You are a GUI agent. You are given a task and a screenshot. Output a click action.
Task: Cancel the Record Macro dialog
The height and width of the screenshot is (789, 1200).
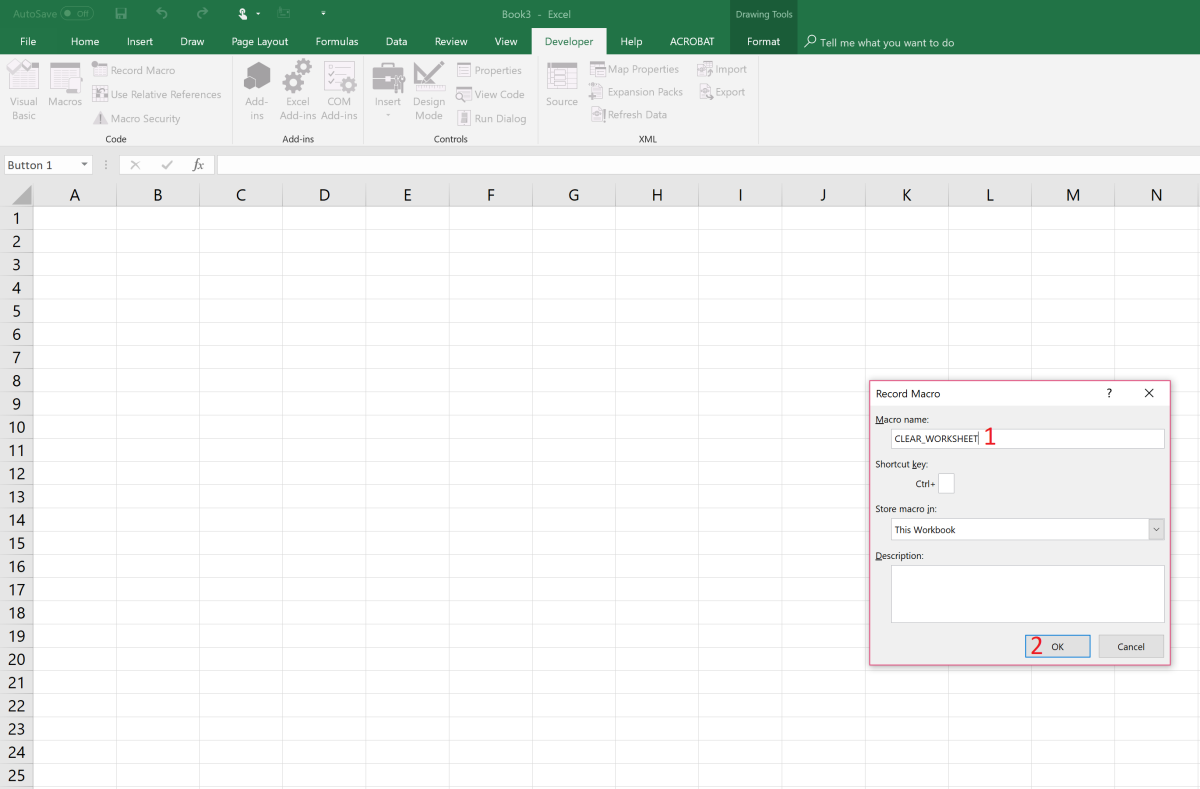(1131, 646)
